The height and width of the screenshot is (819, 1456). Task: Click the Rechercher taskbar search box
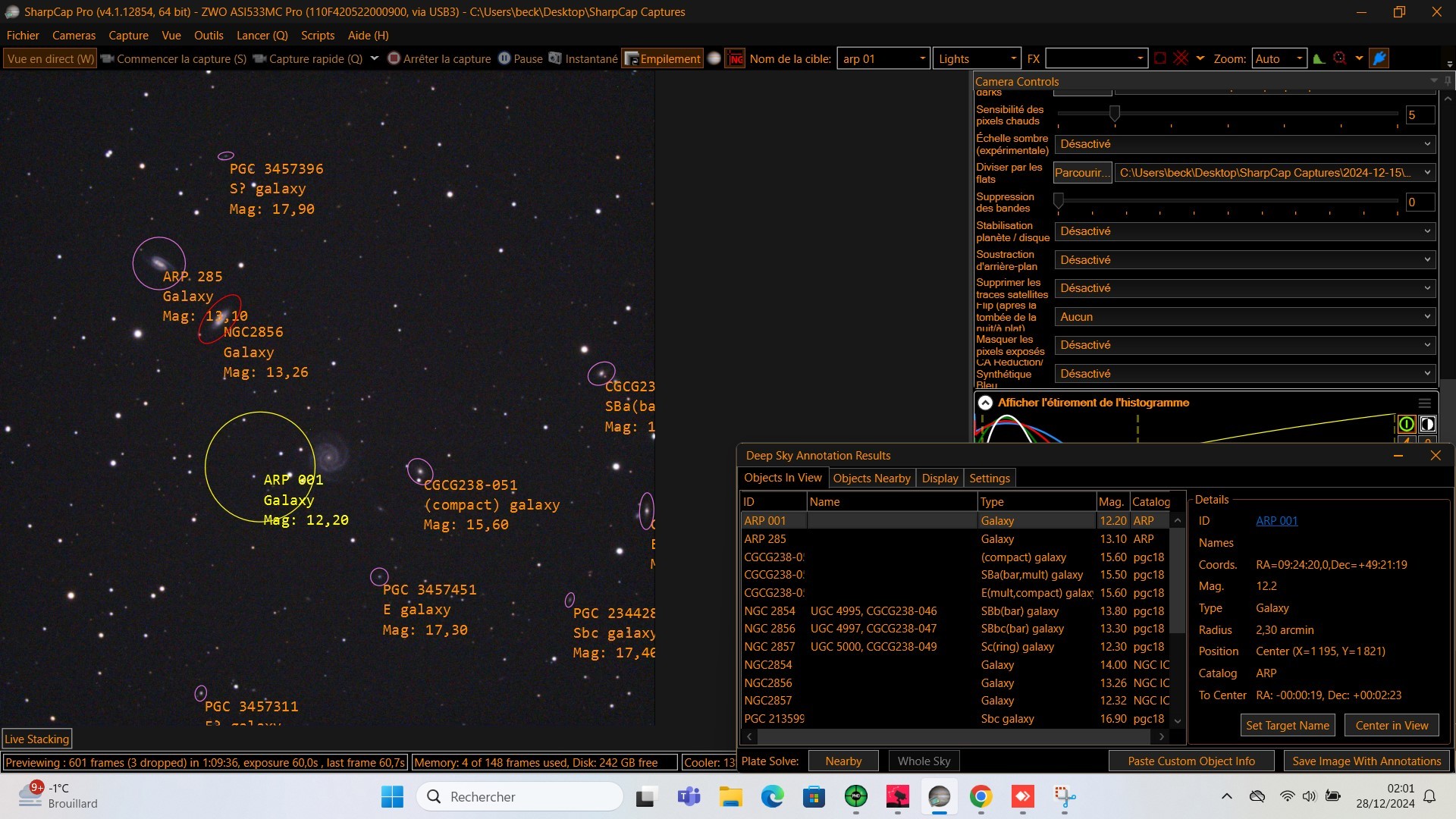click(x=519, y=796)
